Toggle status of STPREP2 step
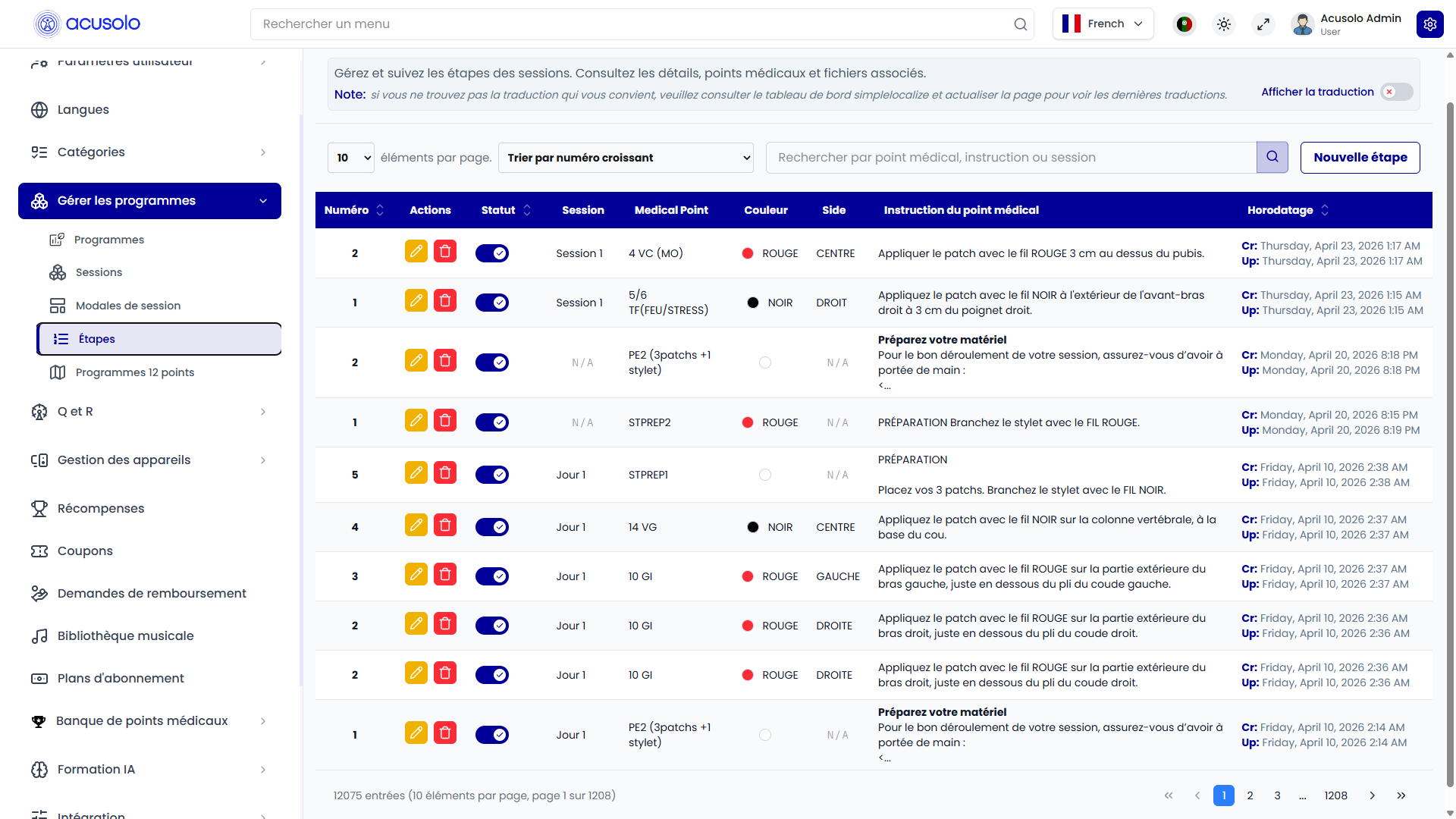 (x=492, y=422)
